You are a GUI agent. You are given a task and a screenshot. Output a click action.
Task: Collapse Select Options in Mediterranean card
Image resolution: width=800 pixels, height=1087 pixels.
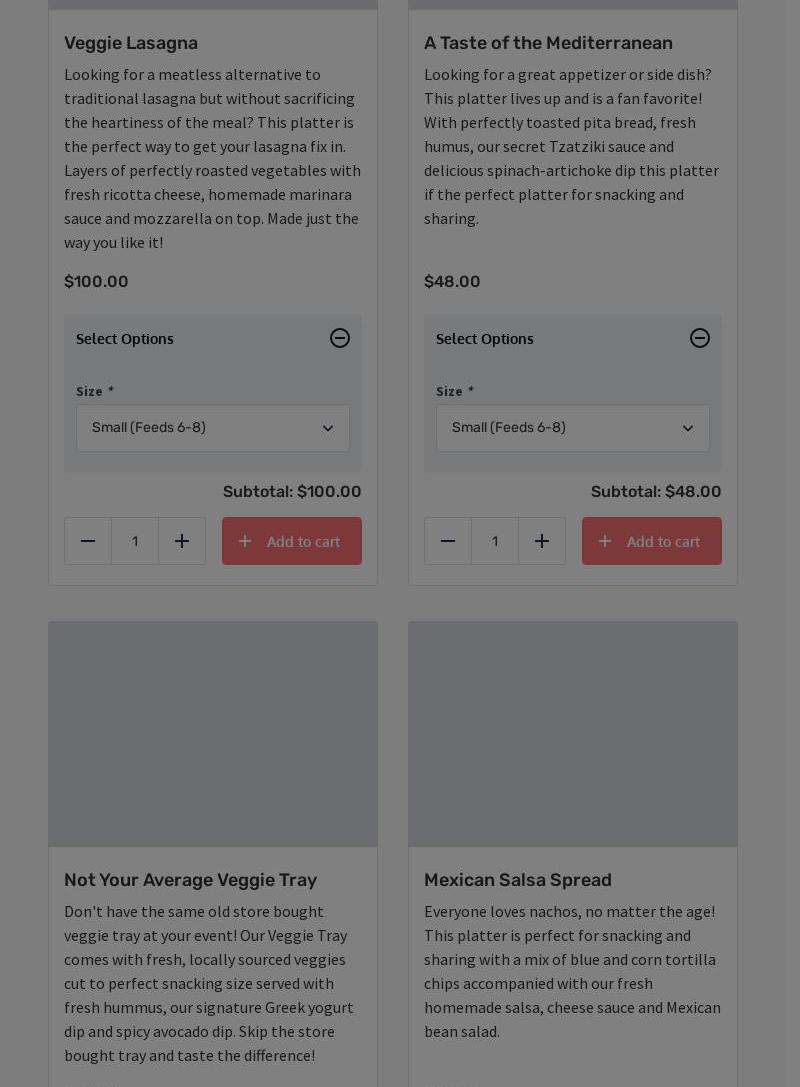[x=700, y=338]
